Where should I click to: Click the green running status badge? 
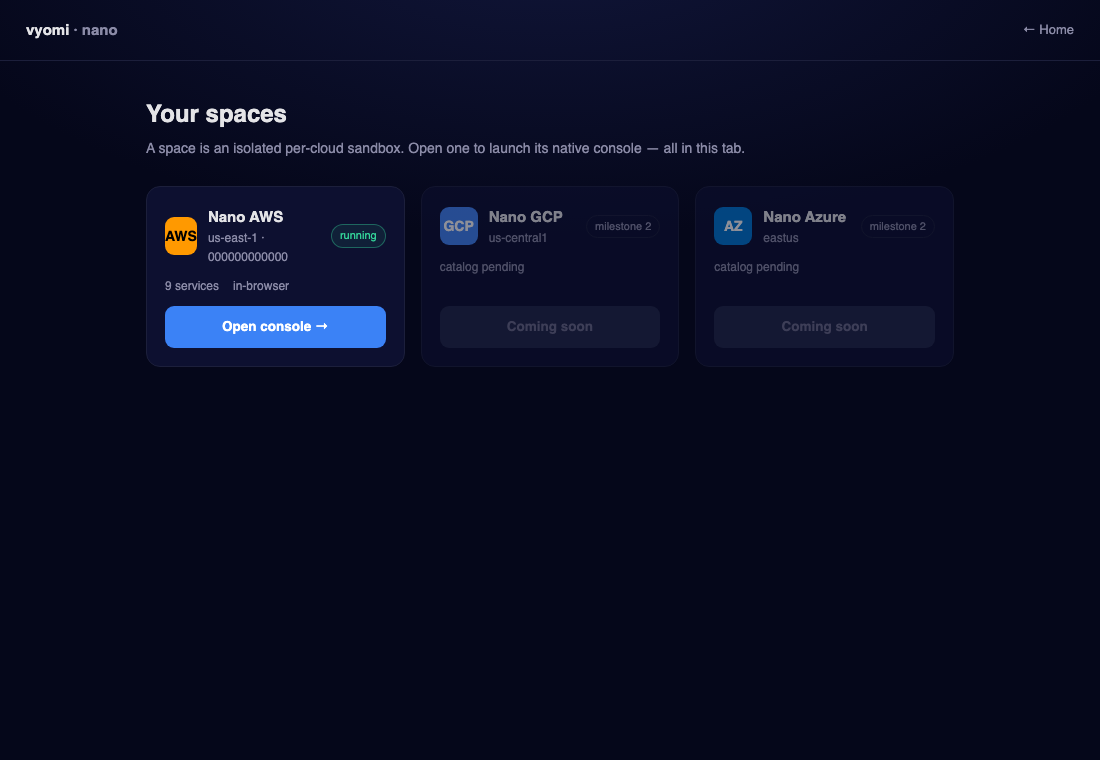pos(358,236)
